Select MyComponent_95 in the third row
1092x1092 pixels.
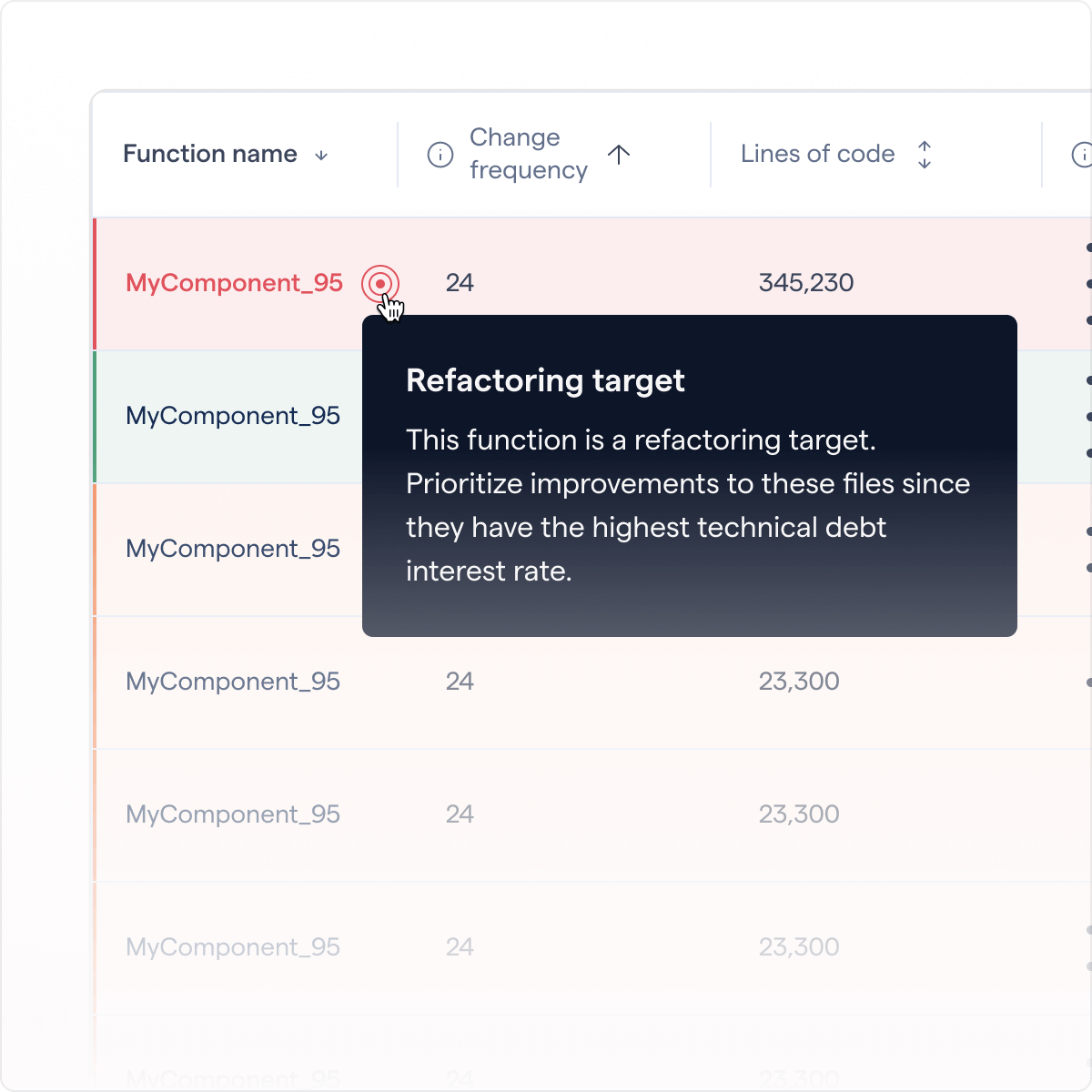[x=233, y=549]
